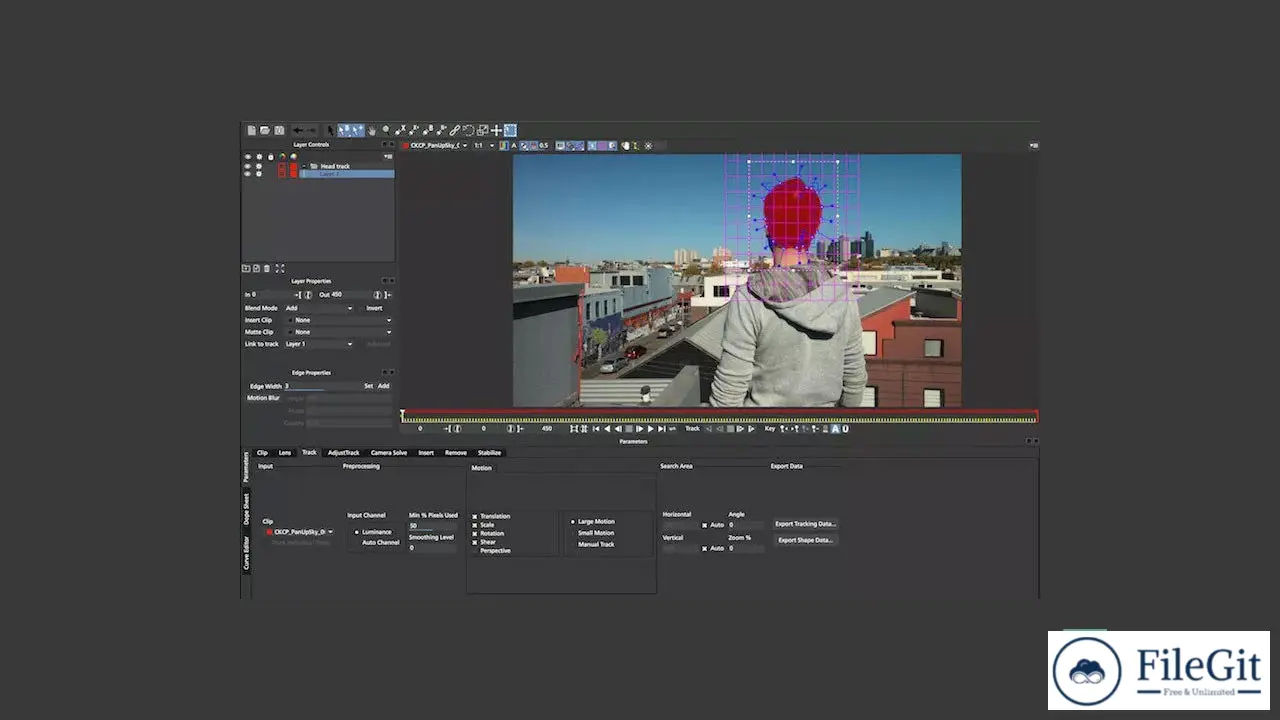Click the Play forward button

pos(650,428)
